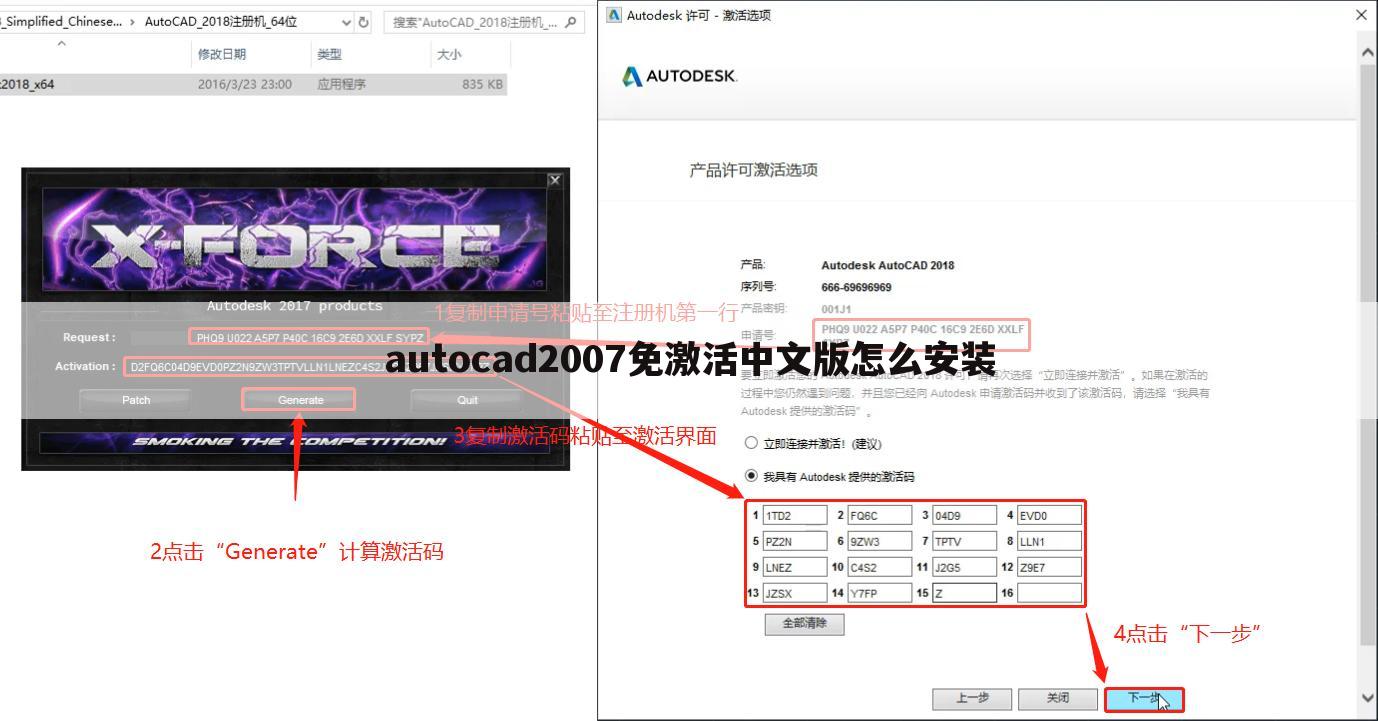
Task: Click activation code box 7 containing TPTV
Action: 965,541
